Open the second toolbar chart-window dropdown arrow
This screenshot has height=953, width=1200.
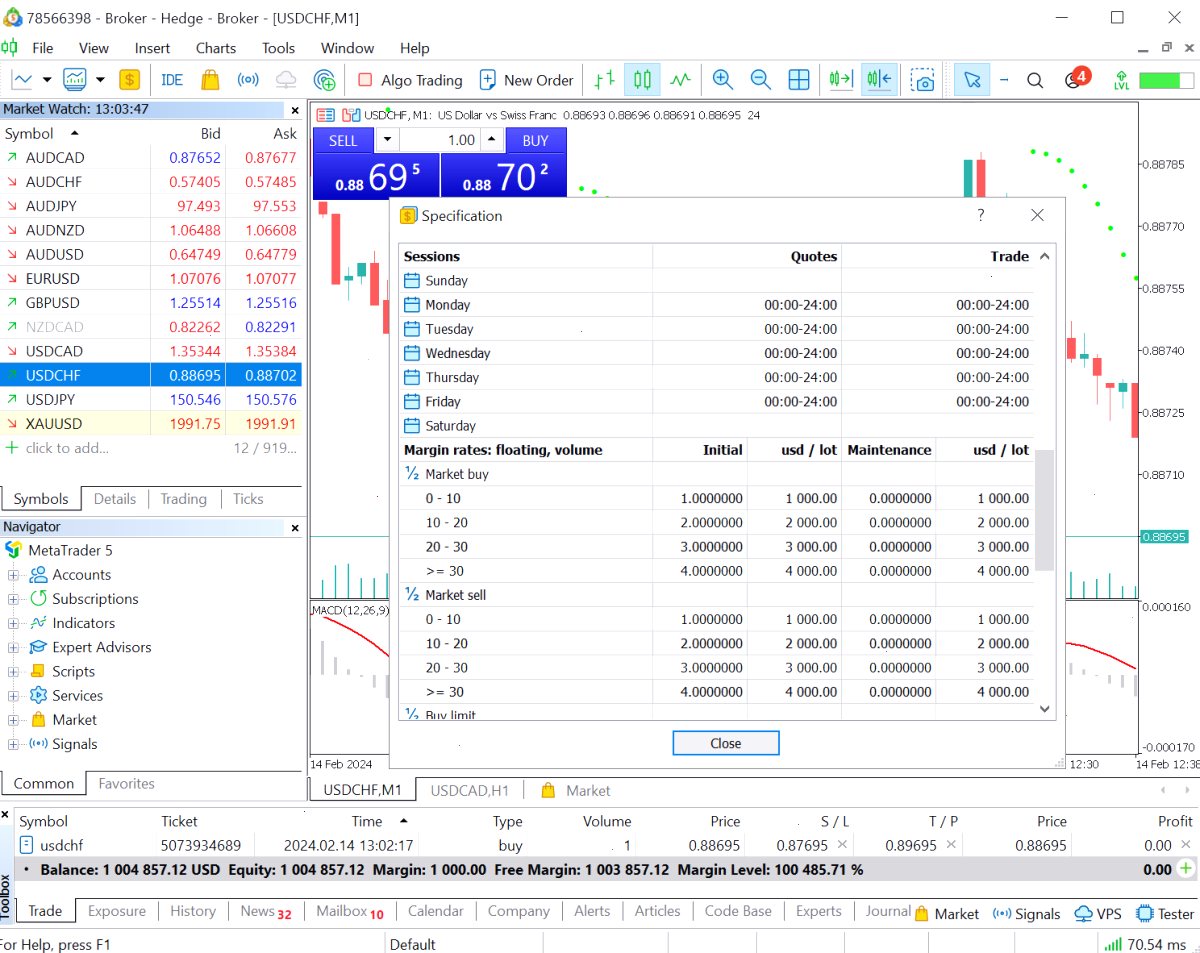click(x=100, y=80)
